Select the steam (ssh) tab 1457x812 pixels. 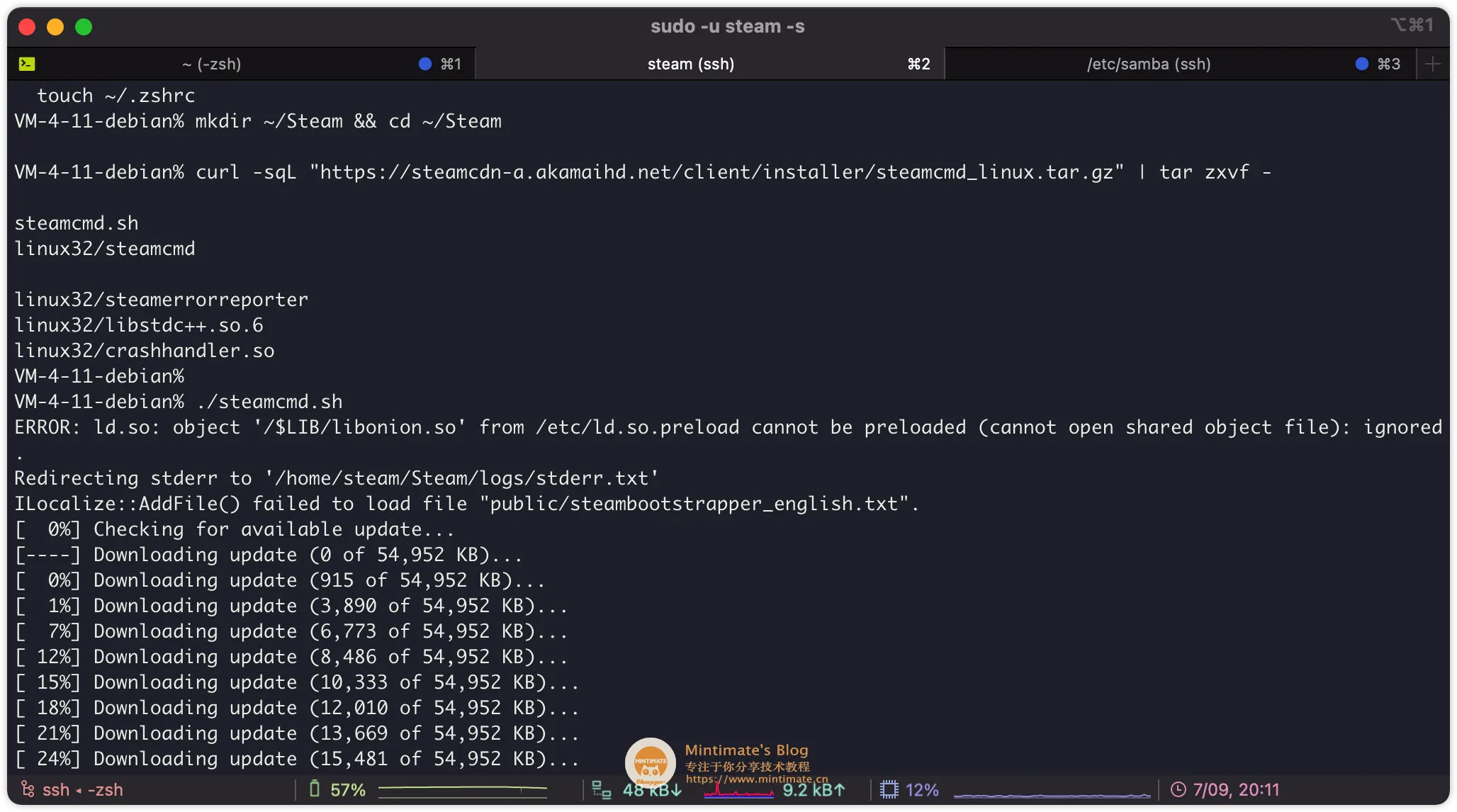pyautogui.click(x=709, y=64)
